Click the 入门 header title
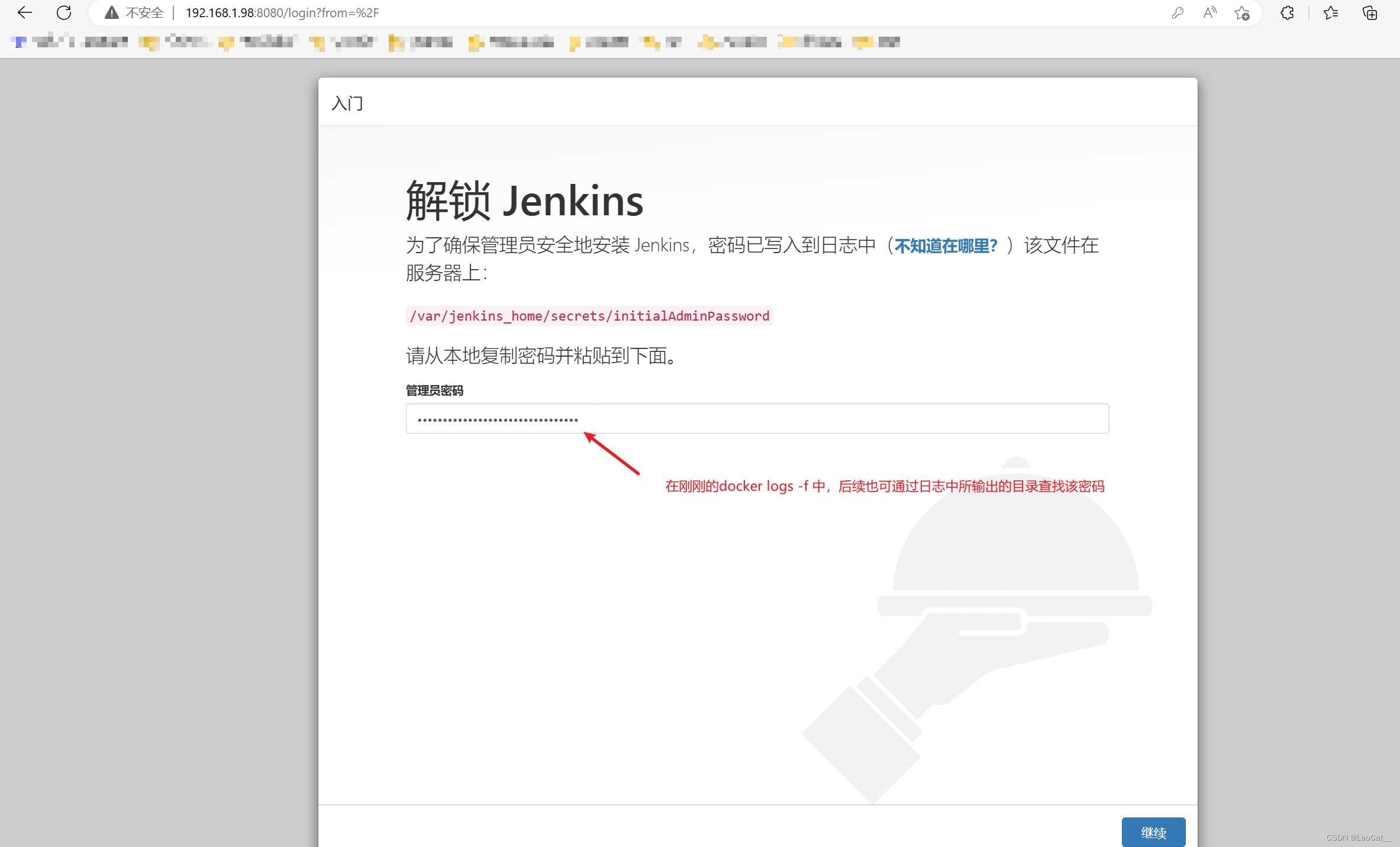Screen dimensions: 1400x847 347,104
